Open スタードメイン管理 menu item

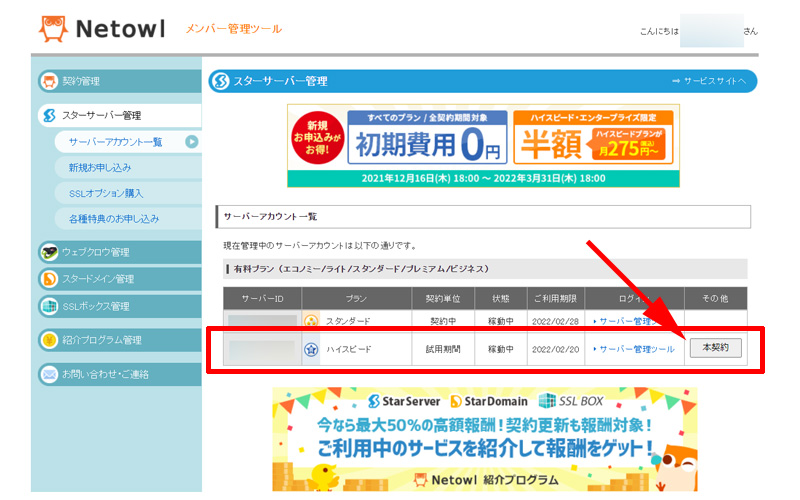pyautogui.click(x=120, y=279)
